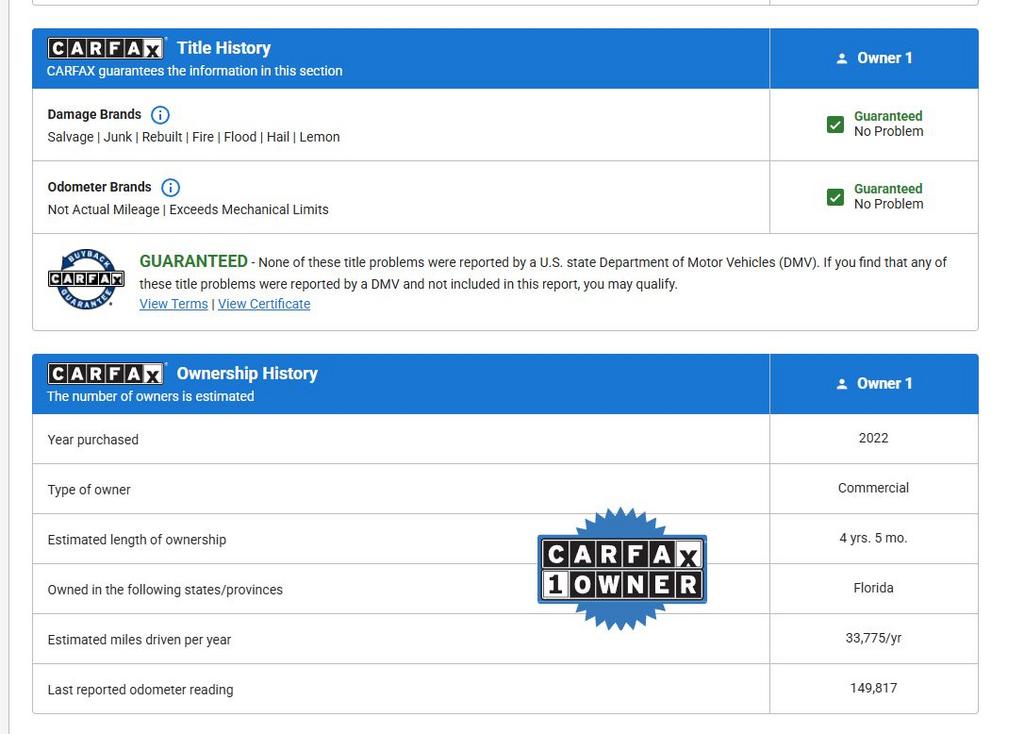Click the Florida value

[873, 588]
